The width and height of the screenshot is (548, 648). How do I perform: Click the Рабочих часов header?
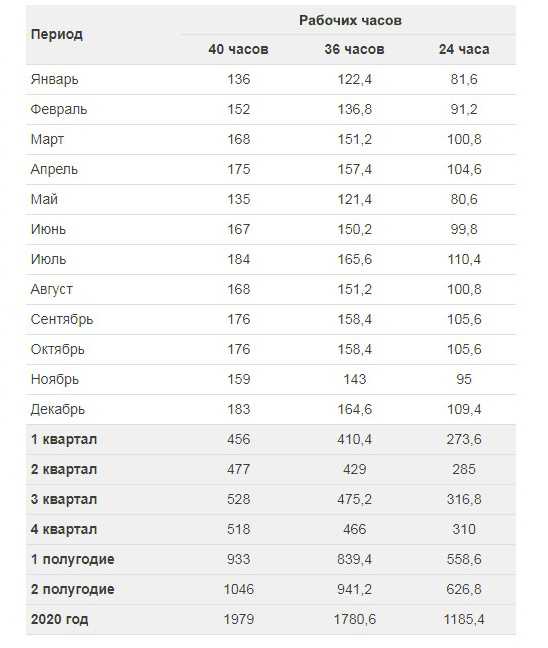click(350, 20)
